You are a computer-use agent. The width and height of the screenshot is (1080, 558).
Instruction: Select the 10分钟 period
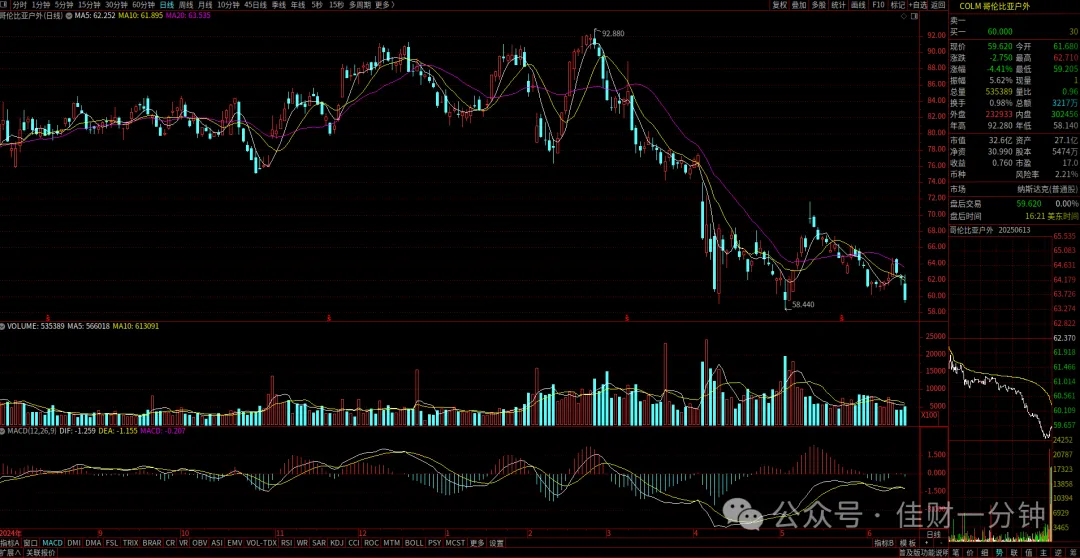click(229, 4)
